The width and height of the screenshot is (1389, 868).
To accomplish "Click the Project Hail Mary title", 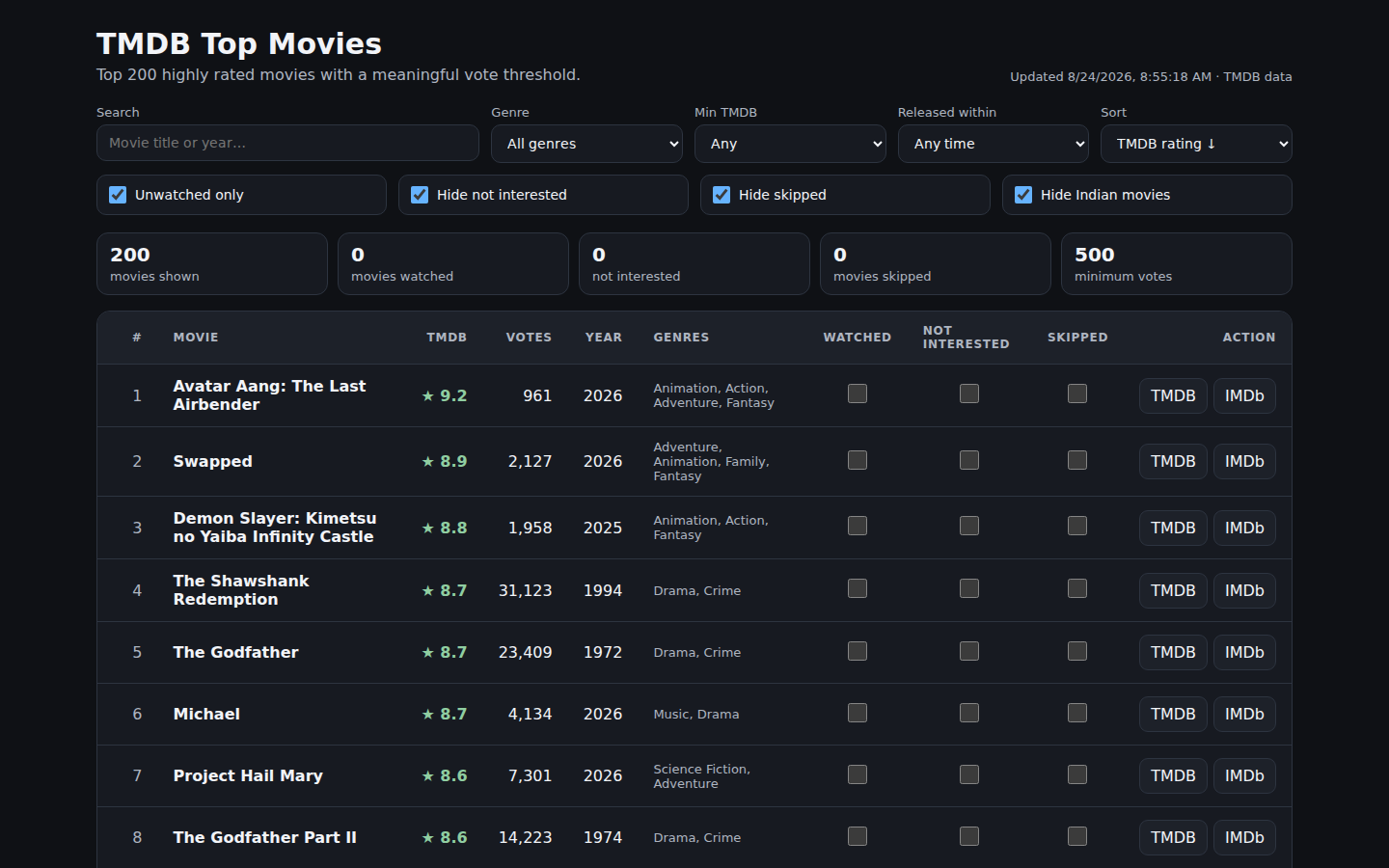I will (248, 775).
